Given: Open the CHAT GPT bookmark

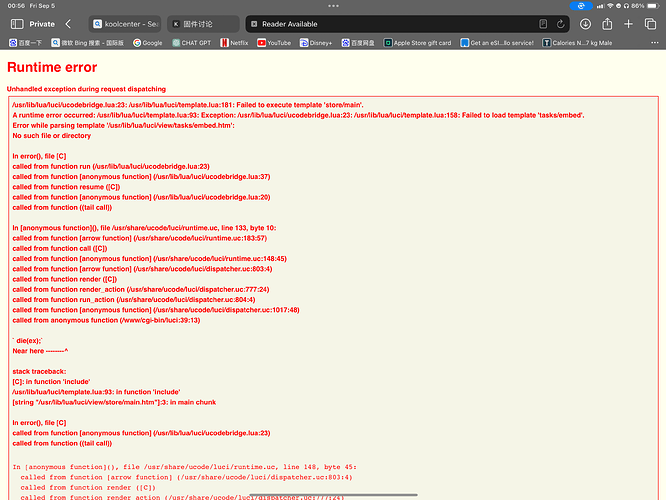Looking at the screenshot, I should tap(192, 43).
